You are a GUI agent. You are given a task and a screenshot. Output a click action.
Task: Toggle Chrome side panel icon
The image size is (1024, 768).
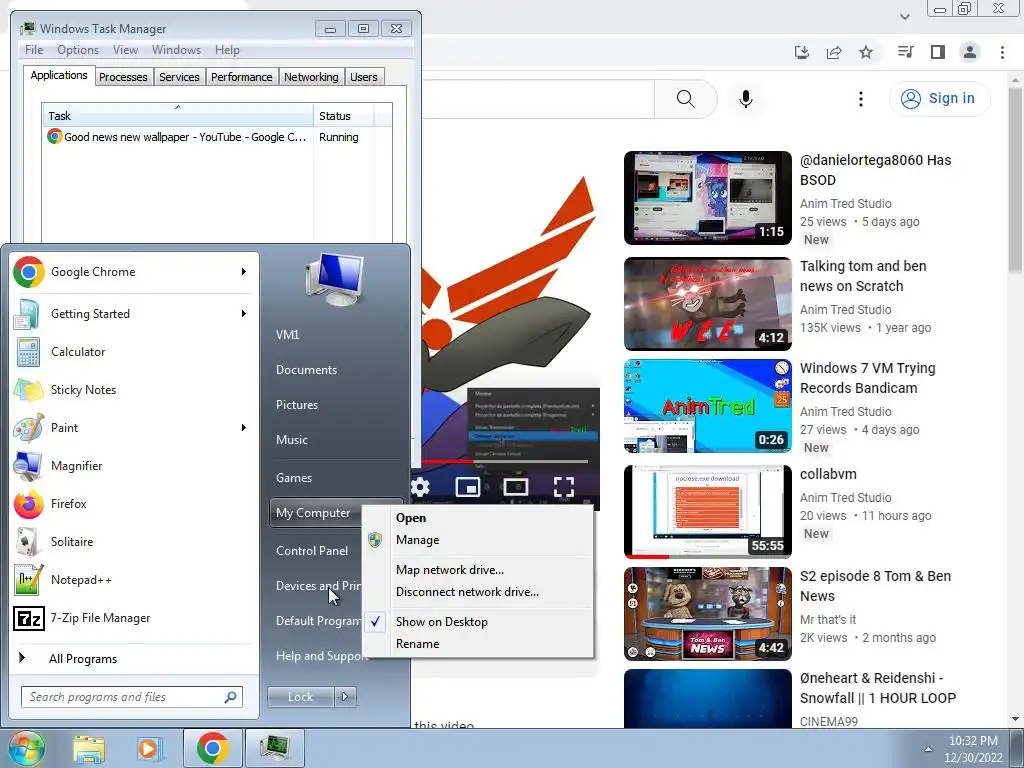tap(938, 52)
